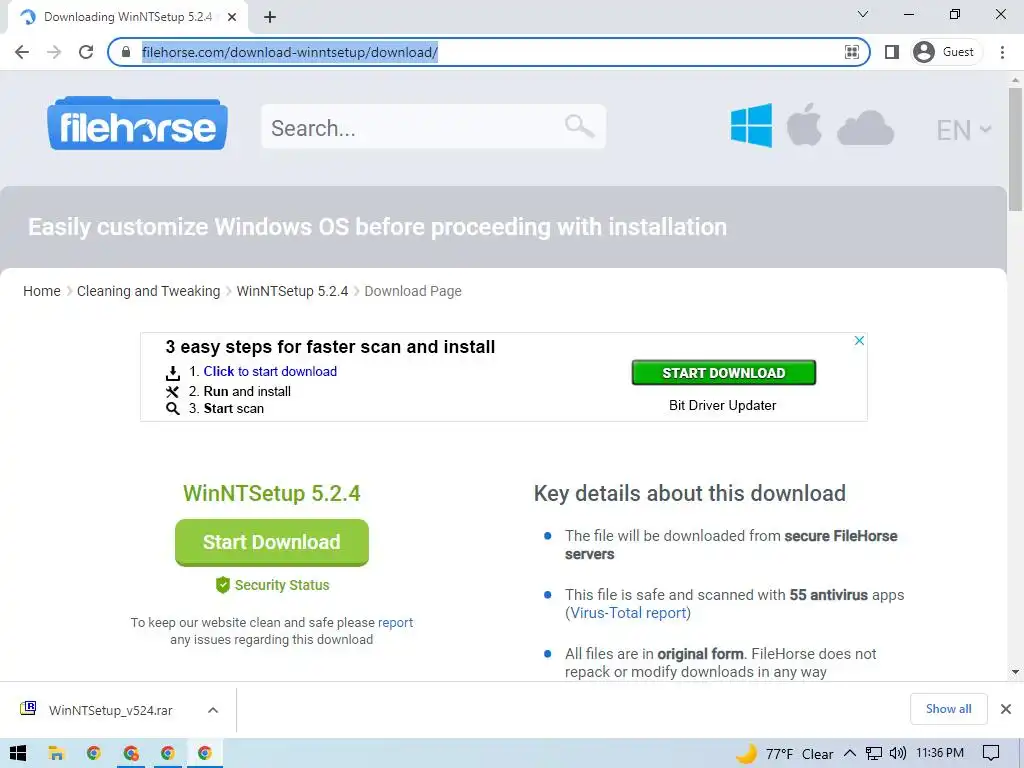Click 'Bit Driver Updater' ad text
Image resolution: width=1024 pixels, height=768 pixels.
[x=722, y=406]
